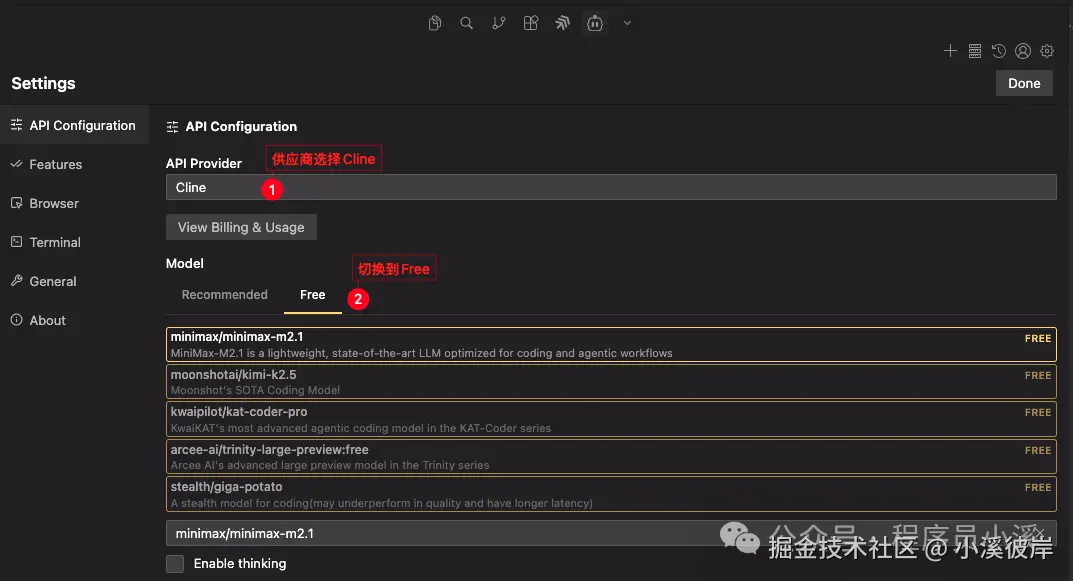This screenshot has height=581, width=1073.
Task: Switch to the Recommended model tab
Action: [x=224, y=295]
